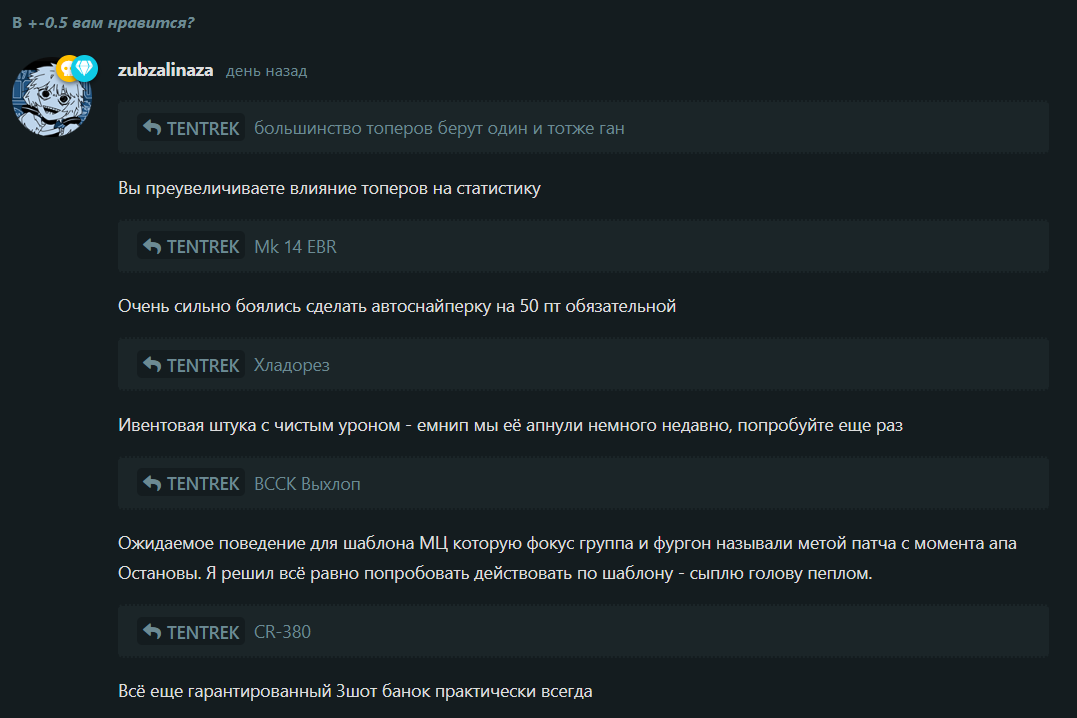Click the quoted text 'большинство топеров берут один и тотже ган'

440,128
